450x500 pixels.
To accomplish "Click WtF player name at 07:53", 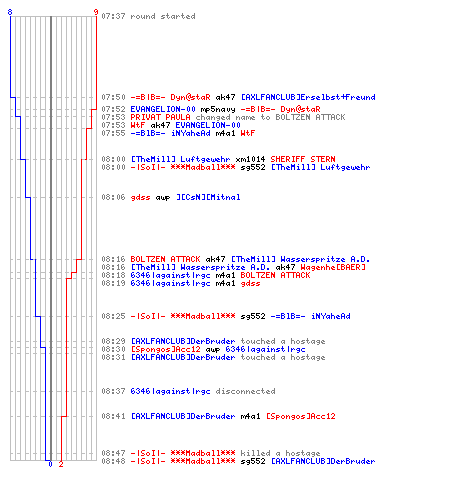I will pos(138,125).
